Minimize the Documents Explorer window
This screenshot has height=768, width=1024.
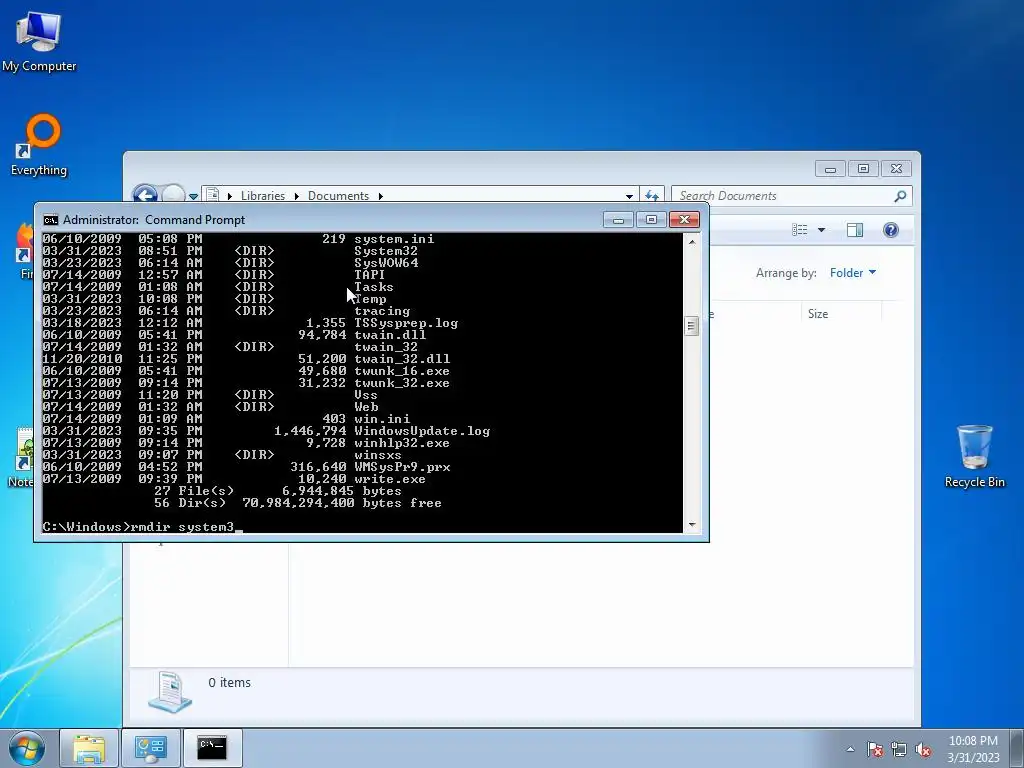830,169
